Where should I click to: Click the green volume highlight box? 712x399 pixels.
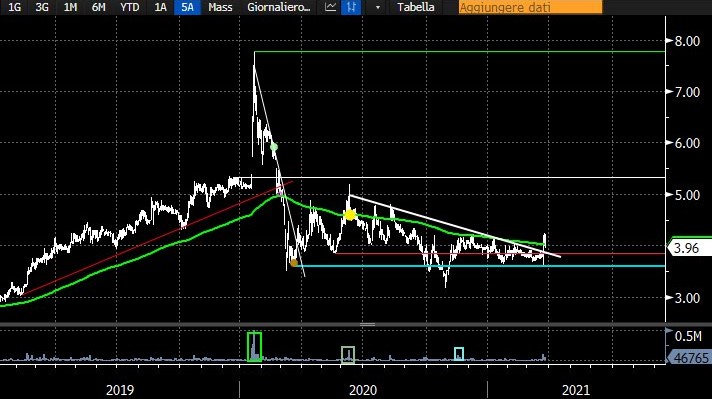click(x=254, y=347)
